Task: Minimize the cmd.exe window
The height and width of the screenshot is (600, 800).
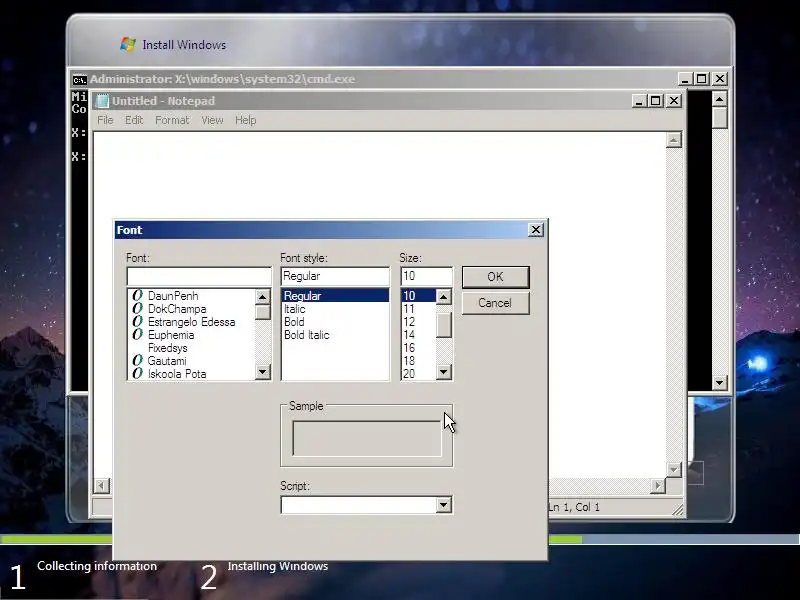Action: pyautogui.click(x=685, y=79)
